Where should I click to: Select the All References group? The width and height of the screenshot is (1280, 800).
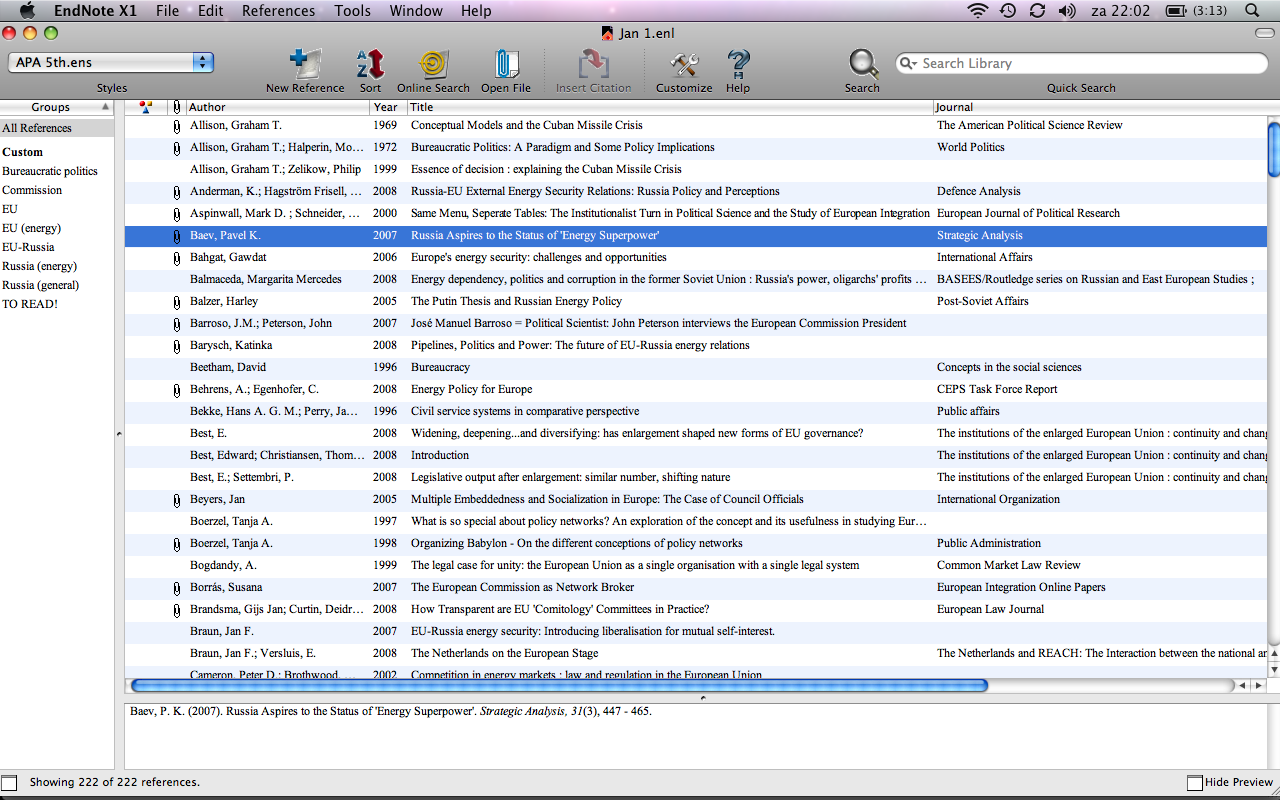pyautogui.click(x=57, y=128)
